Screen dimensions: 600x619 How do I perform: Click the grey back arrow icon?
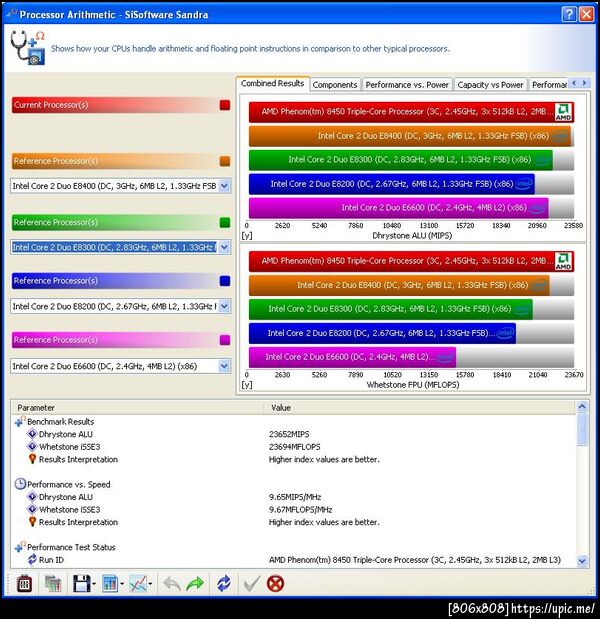click(172, 583)
